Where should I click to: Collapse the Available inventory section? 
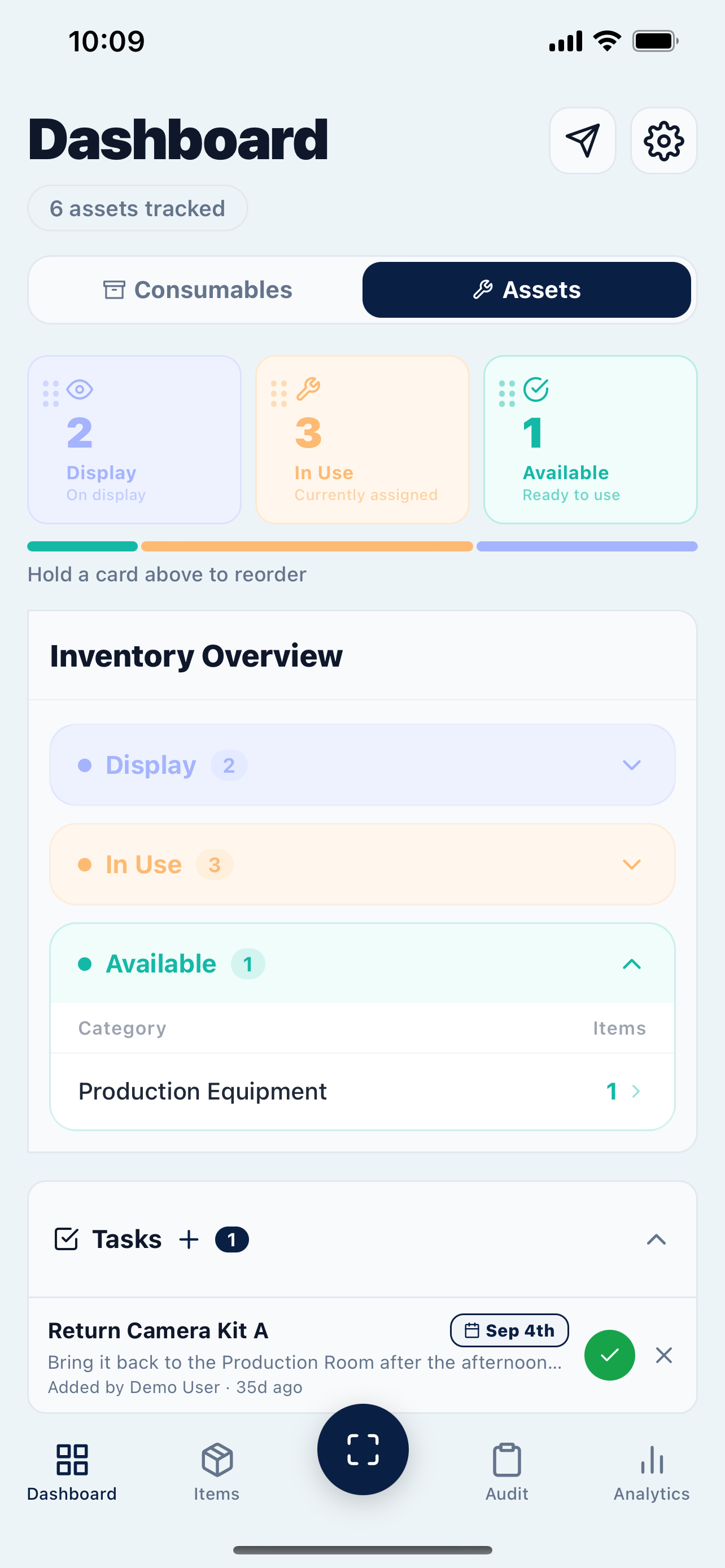362,963
